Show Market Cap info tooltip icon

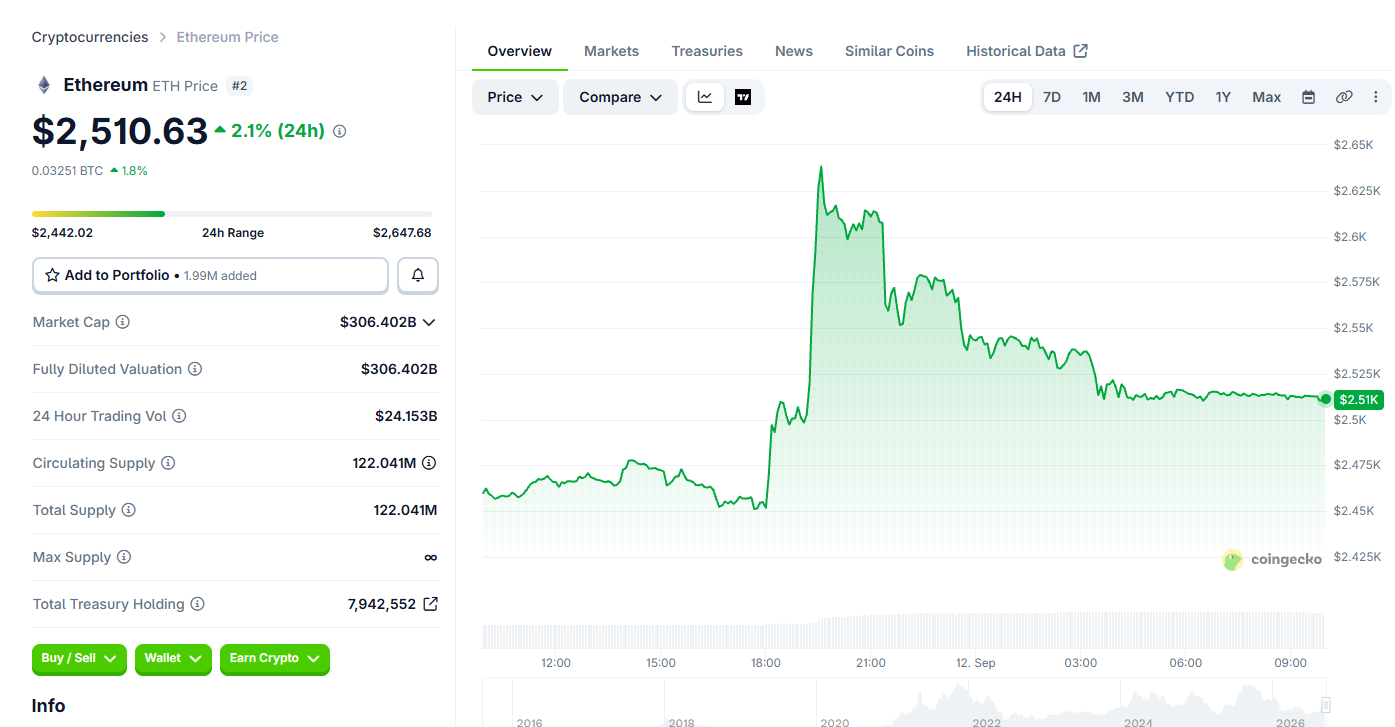(x=123, y=322)
